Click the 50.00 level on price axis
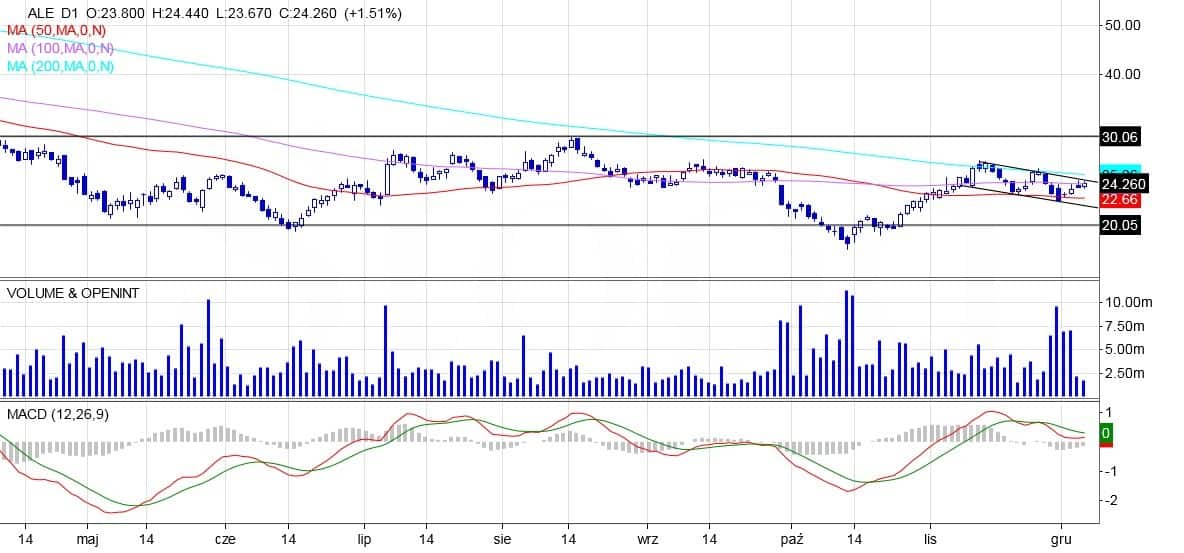The width and height of the screenshot is (1184, 553). [x=1122, y=25]
